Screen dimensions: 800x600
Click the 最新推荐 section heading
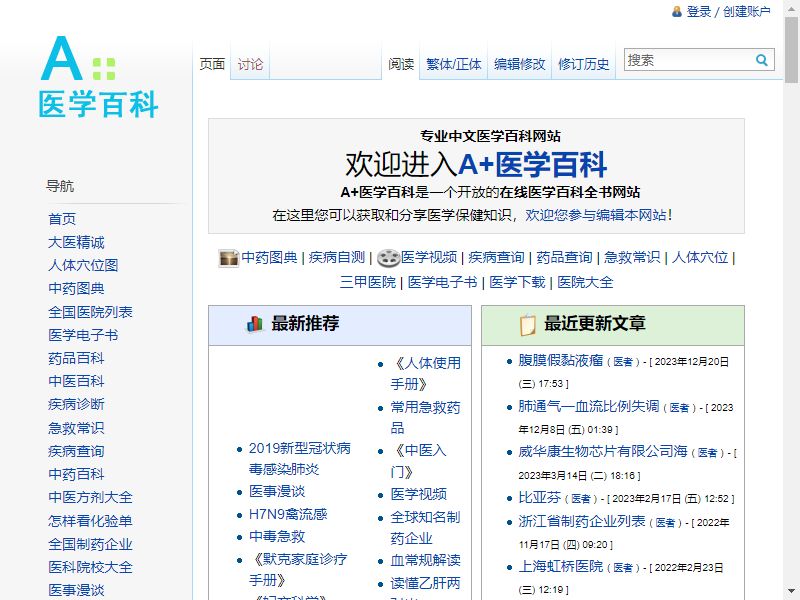pos(305,323)
